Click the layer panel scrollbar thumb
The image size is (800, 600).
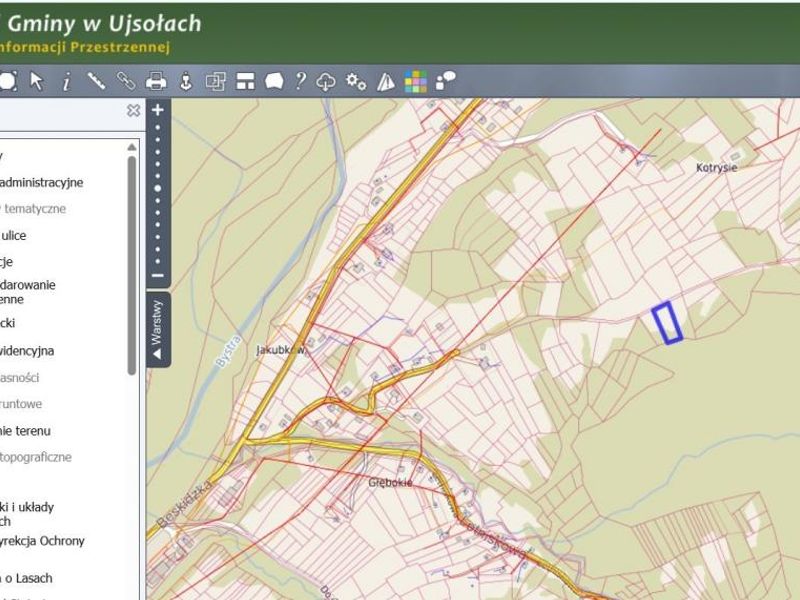(132, 265)
